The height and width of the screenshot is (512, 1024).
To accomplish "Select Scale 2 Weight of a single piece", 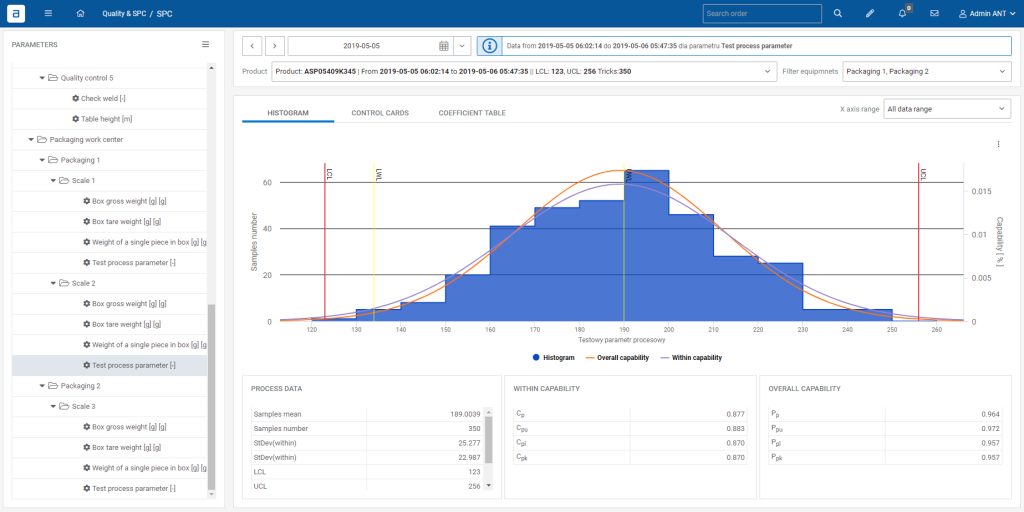I will (x=145, y=345).
